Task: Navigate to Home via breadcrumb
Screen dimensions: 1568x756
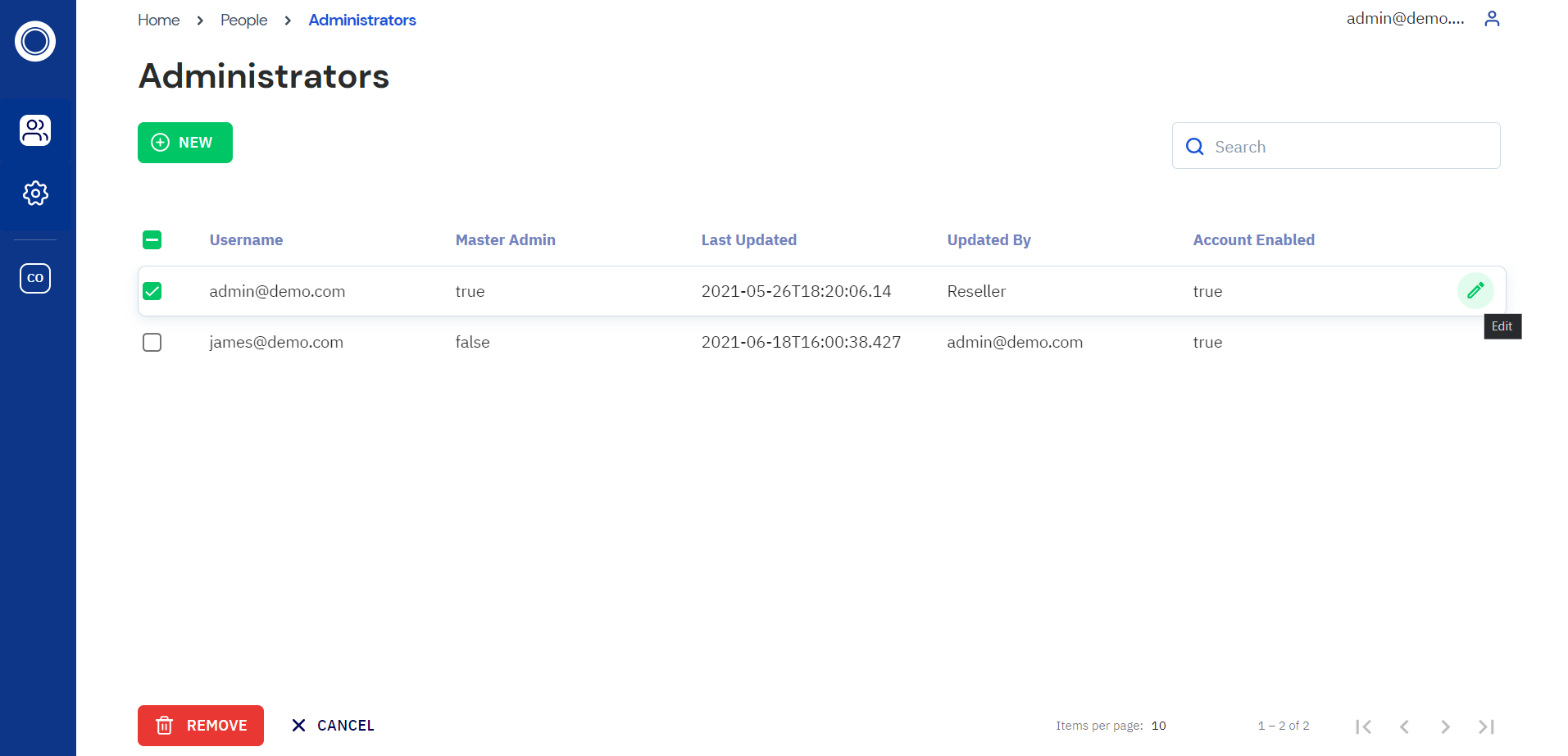Action: coord(158,20)
